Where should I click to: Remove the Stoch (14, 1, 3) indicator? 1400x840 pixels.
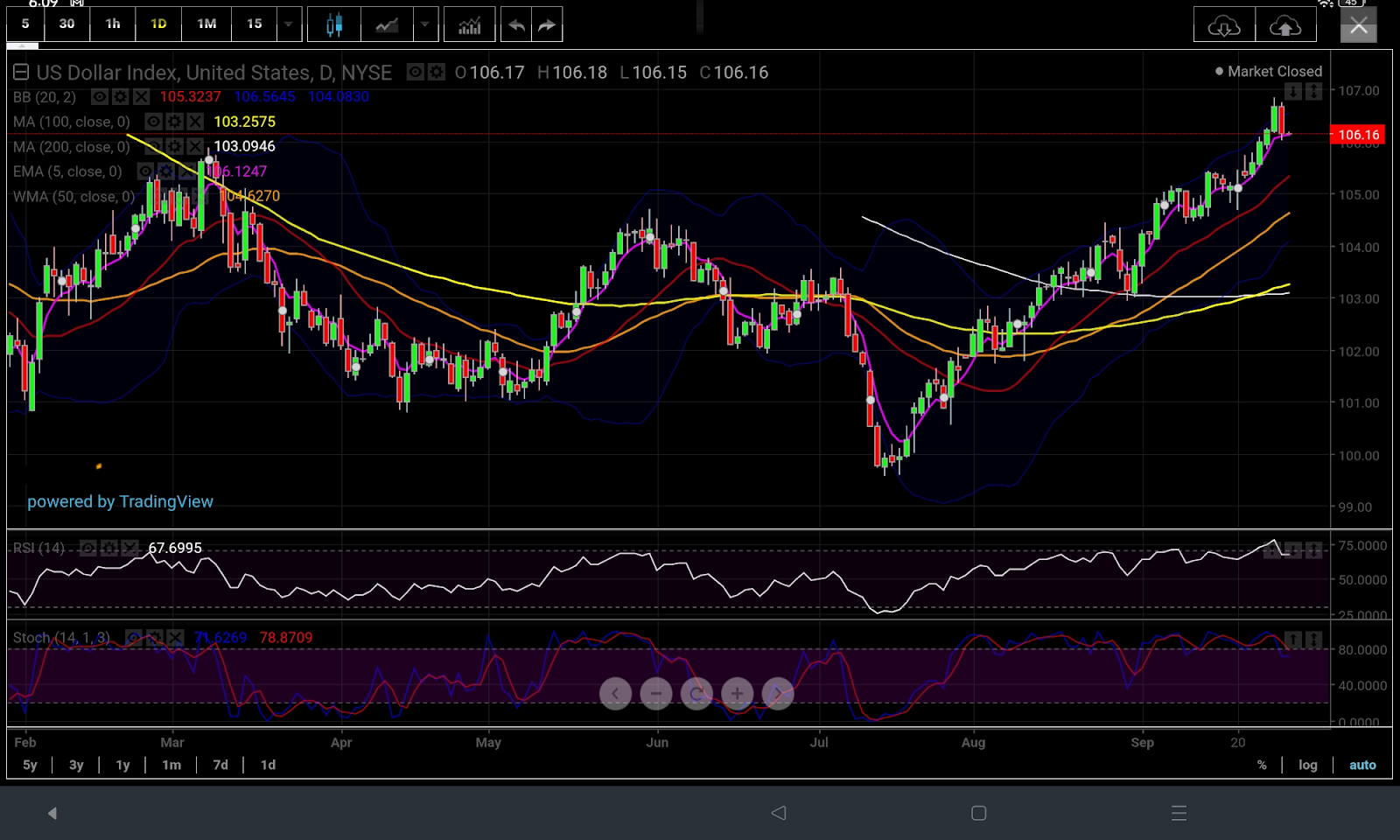point(176,638)
